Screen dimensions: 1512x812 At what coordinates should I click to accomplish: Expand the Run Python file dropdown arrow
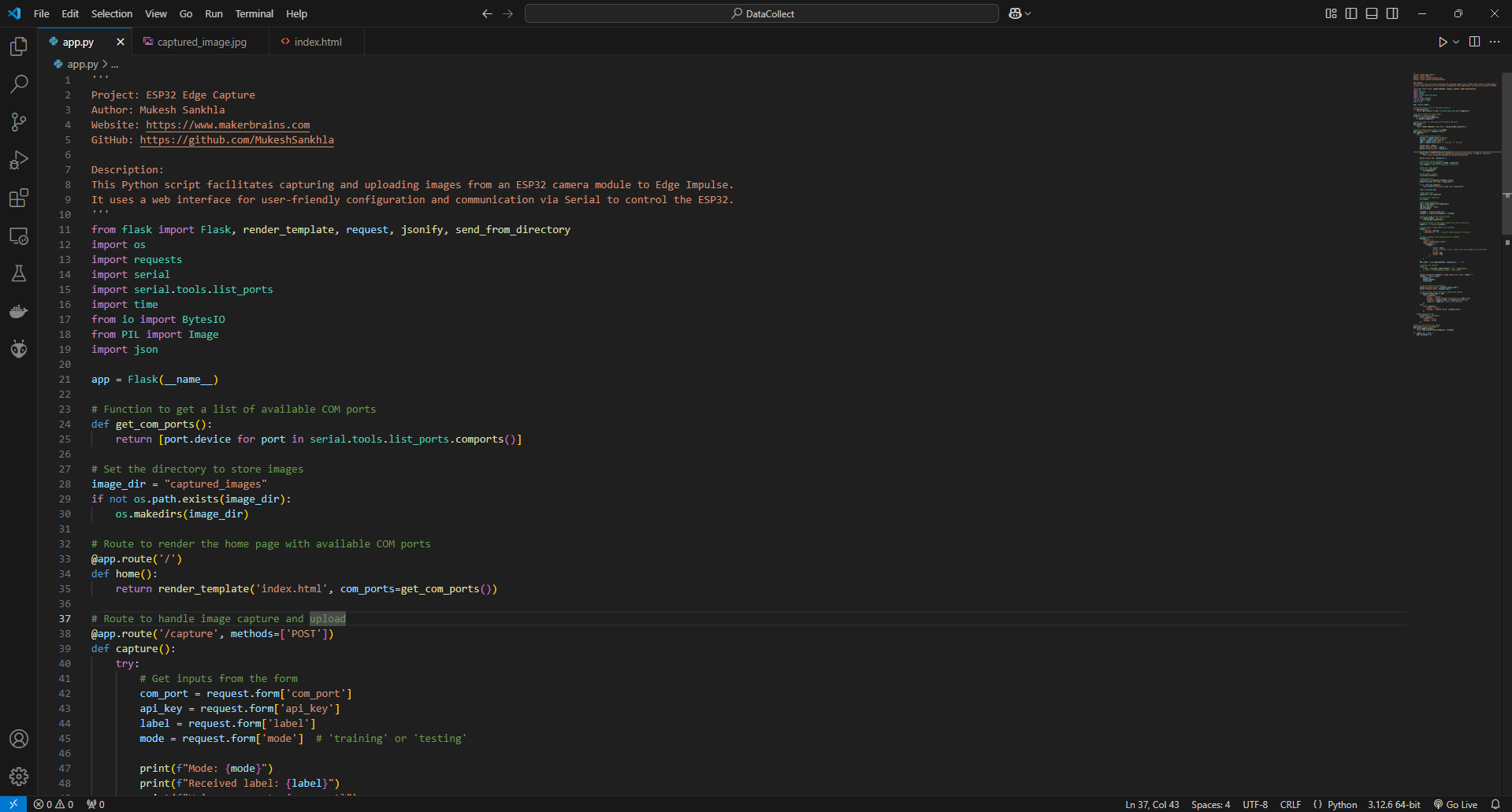pos(1456,42)
